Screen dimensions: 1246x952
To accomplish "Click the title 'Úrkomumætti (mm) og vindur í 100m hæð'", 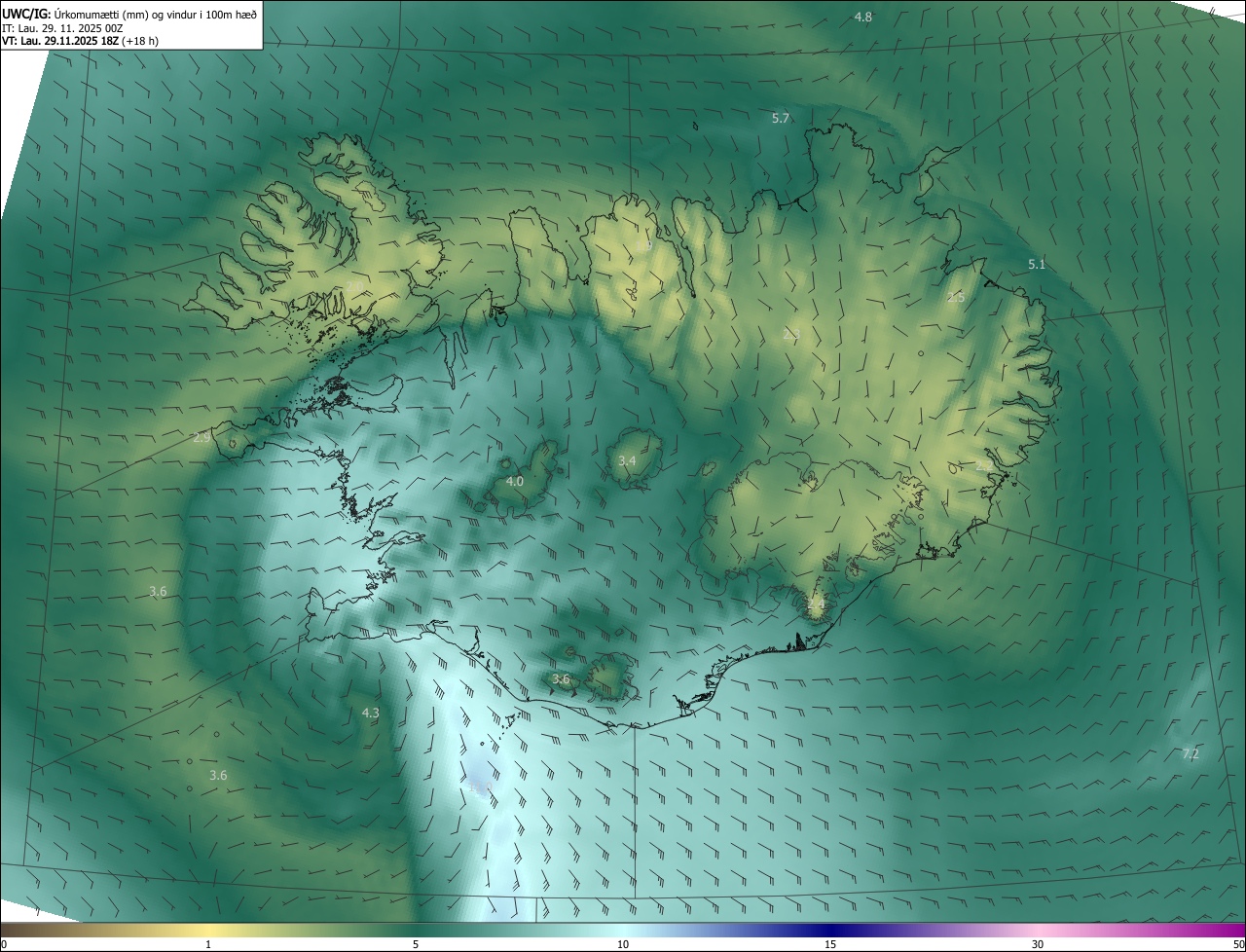I will 156,14.
